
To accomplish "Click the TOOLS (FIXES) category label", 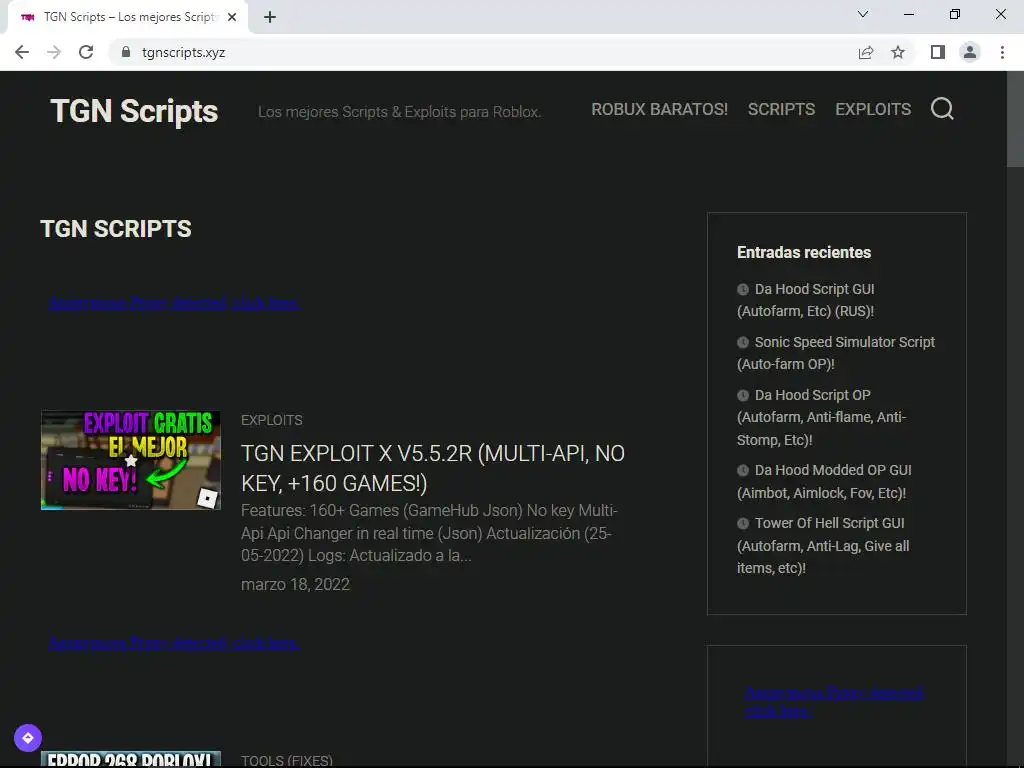I will [287, 760].
